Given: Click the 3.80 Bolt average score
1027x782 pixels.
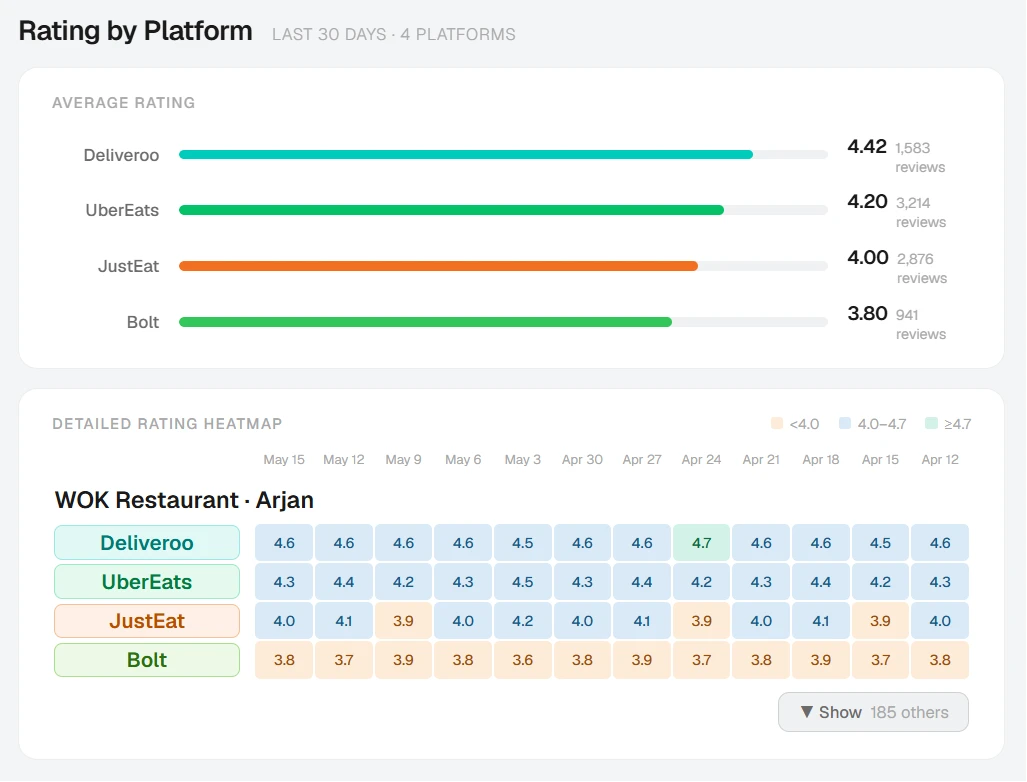Looking at the screenshot, I should 867,313.
